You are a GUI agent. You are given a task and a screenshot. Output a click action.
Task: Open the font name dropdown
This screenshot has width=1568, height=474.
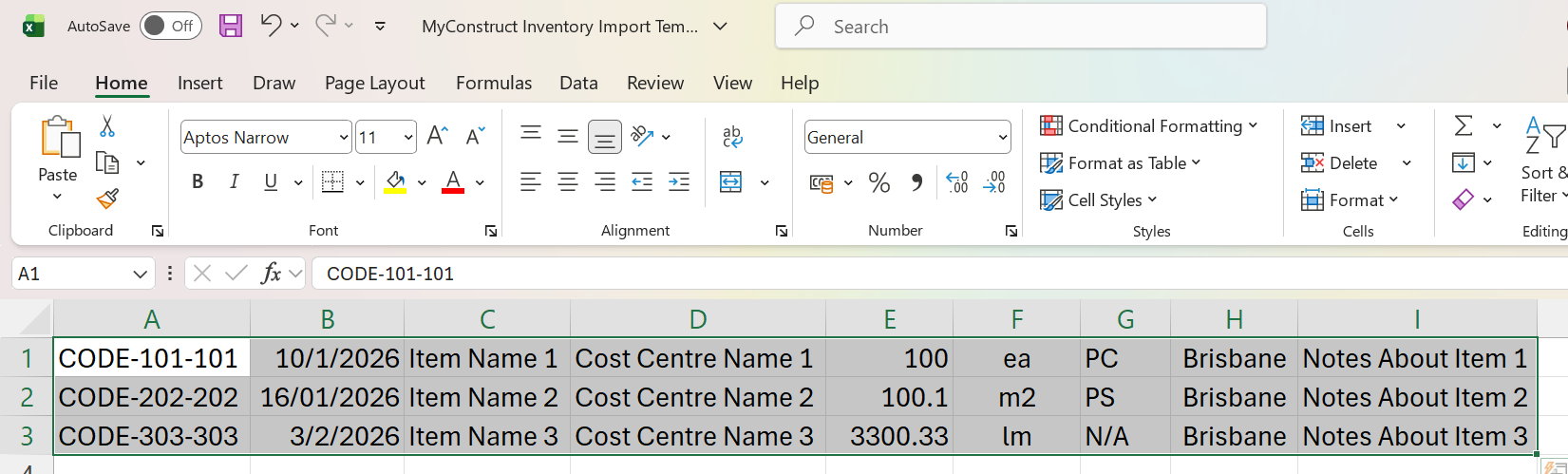(344, 138)
